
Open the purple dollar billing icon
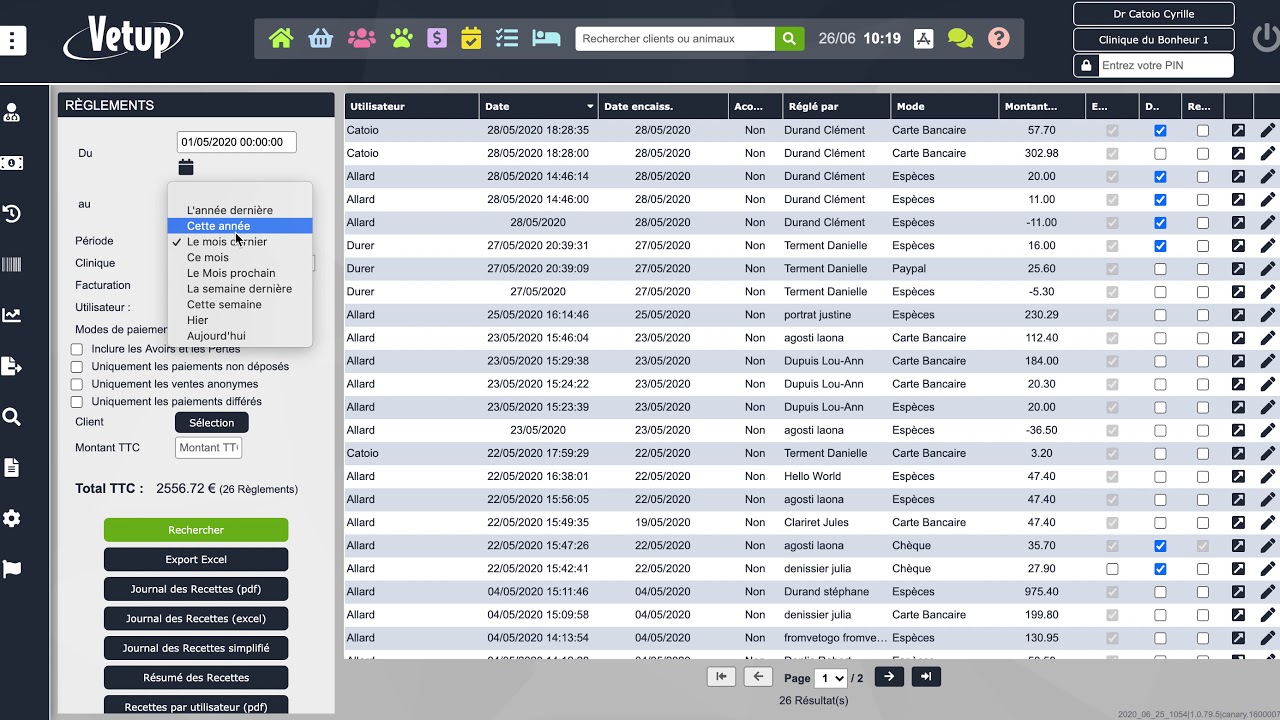click(437, 39)
